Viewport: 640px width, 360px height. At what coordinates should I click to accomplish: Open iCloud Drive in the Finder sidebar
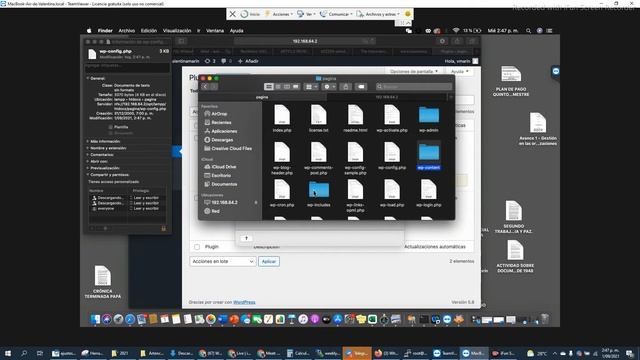[220, 167]
